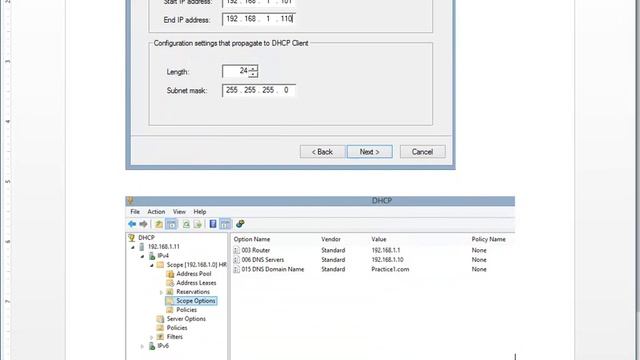Screen dimensions: 640x360
Task: Click the Back button in the wizard
Action: 322,152
